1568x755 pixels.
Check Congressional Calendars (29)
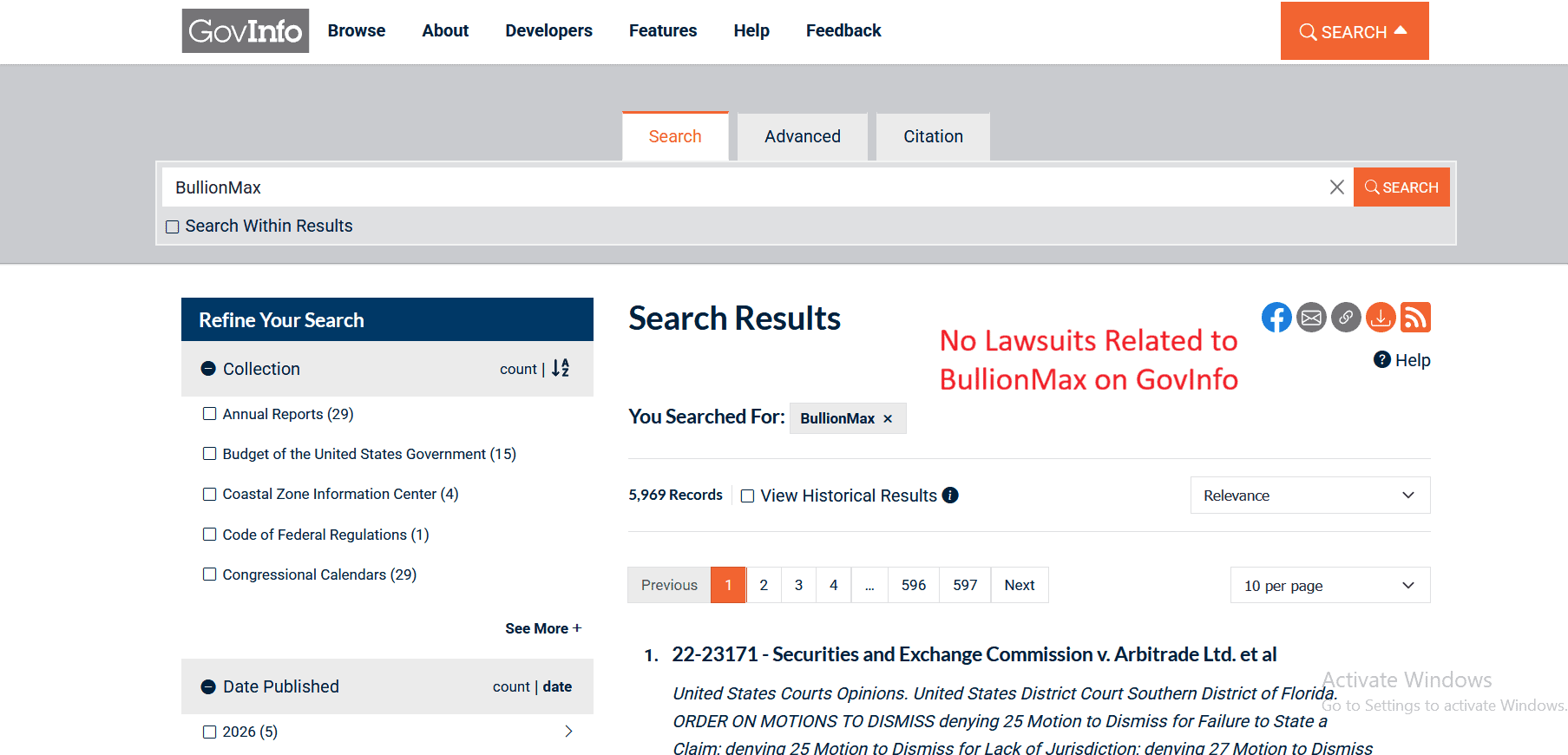(209, 574)
